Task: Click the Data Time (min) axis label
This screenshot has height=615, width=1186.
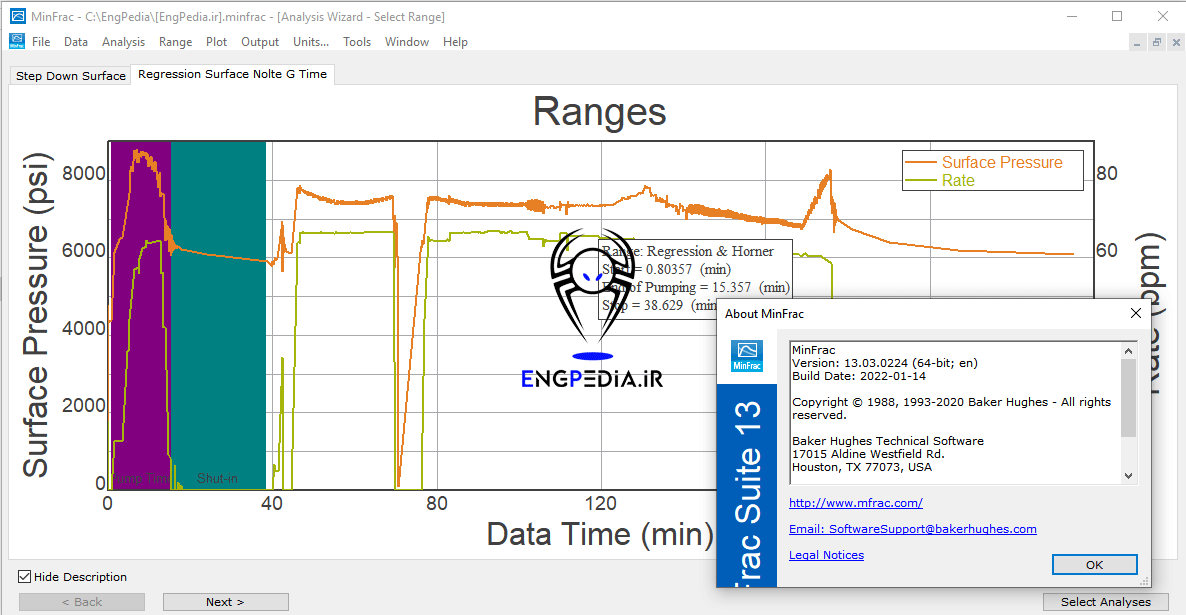Action: coord(600,535)
